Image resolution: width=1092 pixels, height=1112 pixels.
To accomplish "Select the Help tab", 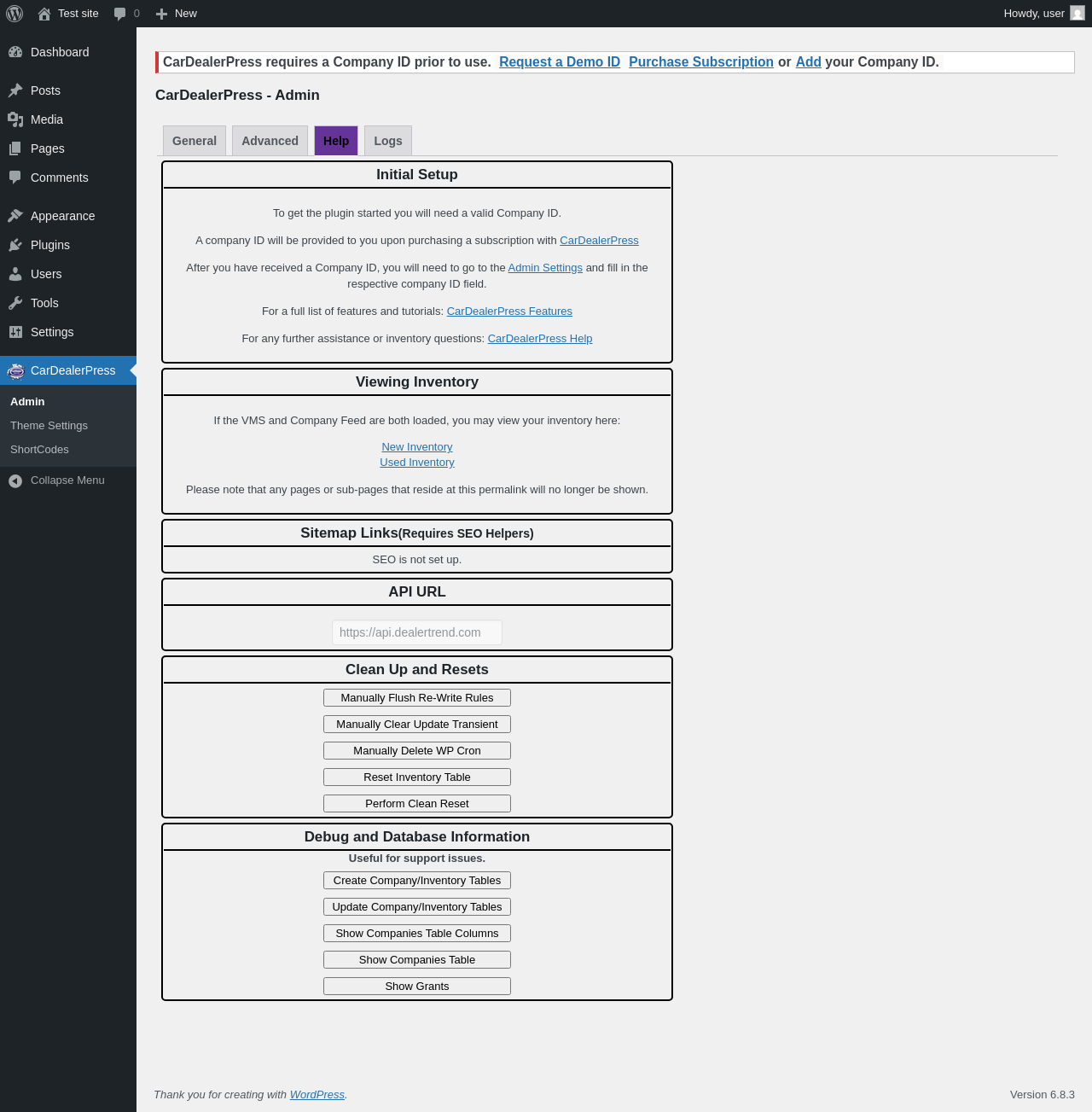I will [336, 141].
